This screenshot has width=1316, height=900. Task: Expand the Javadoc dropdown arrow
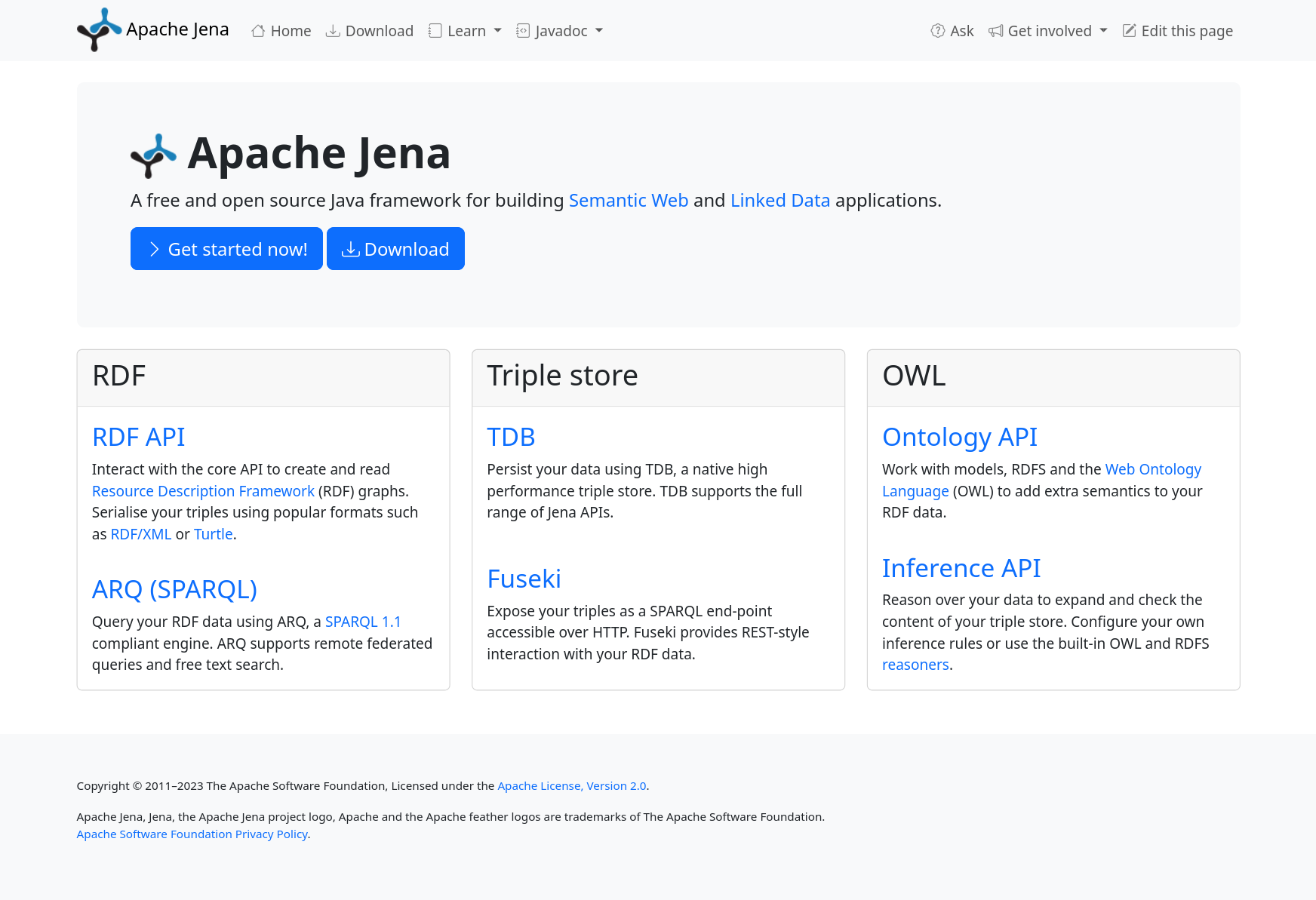(x=599, y=31)
